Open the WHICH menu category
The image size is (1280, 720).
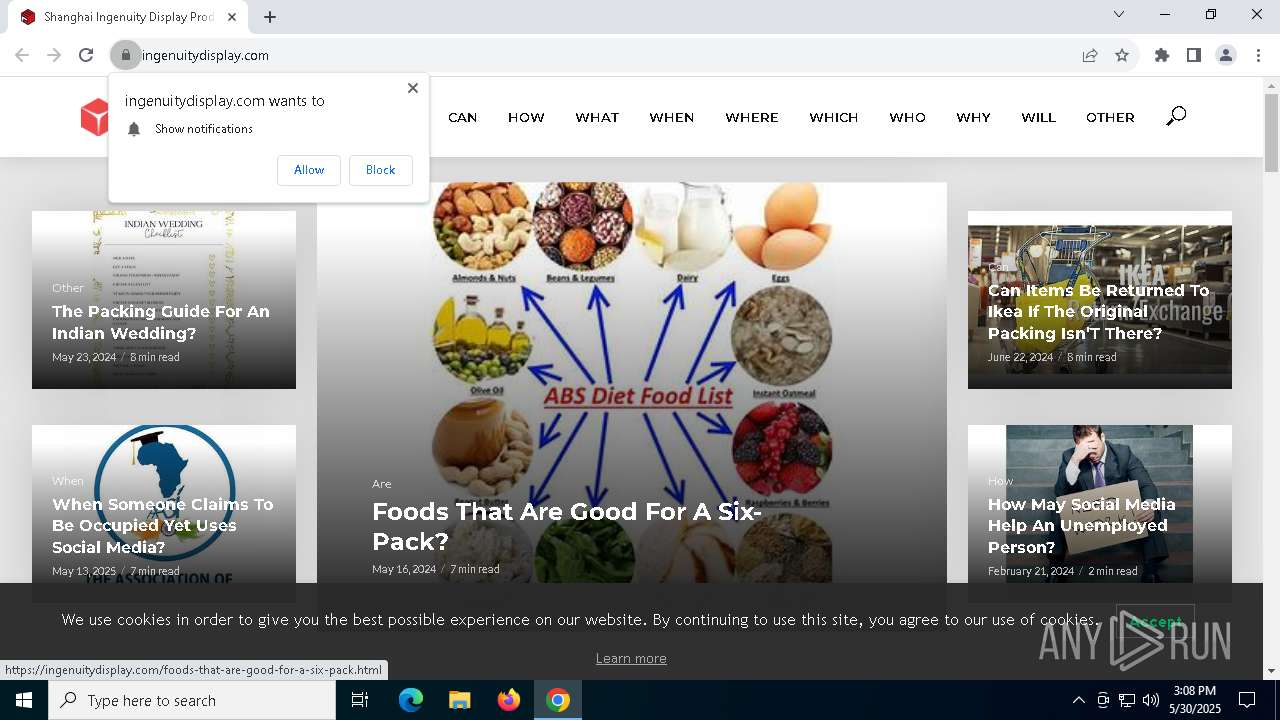pos(834,117)
